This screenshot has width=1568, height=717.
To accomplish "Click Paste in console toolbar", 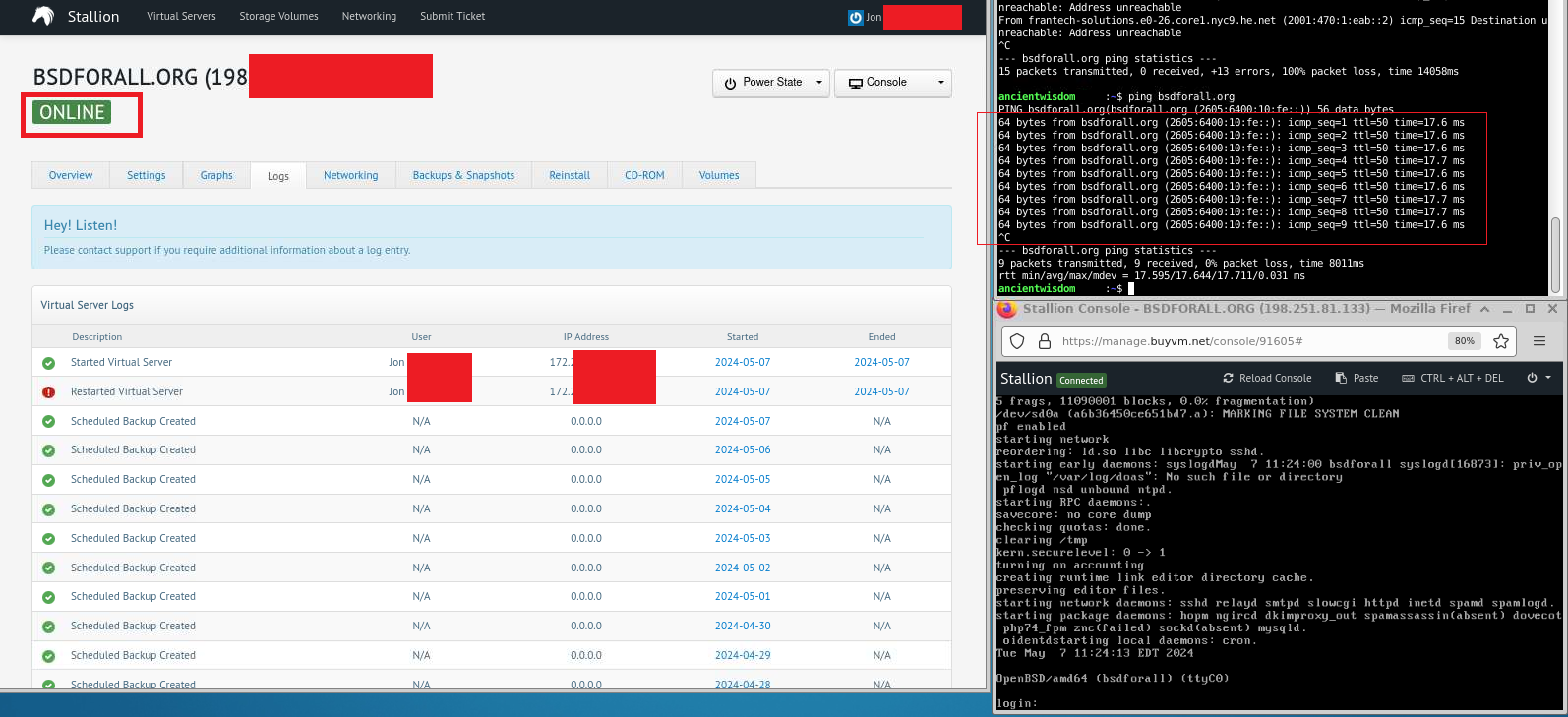I will pos(1357,379).
